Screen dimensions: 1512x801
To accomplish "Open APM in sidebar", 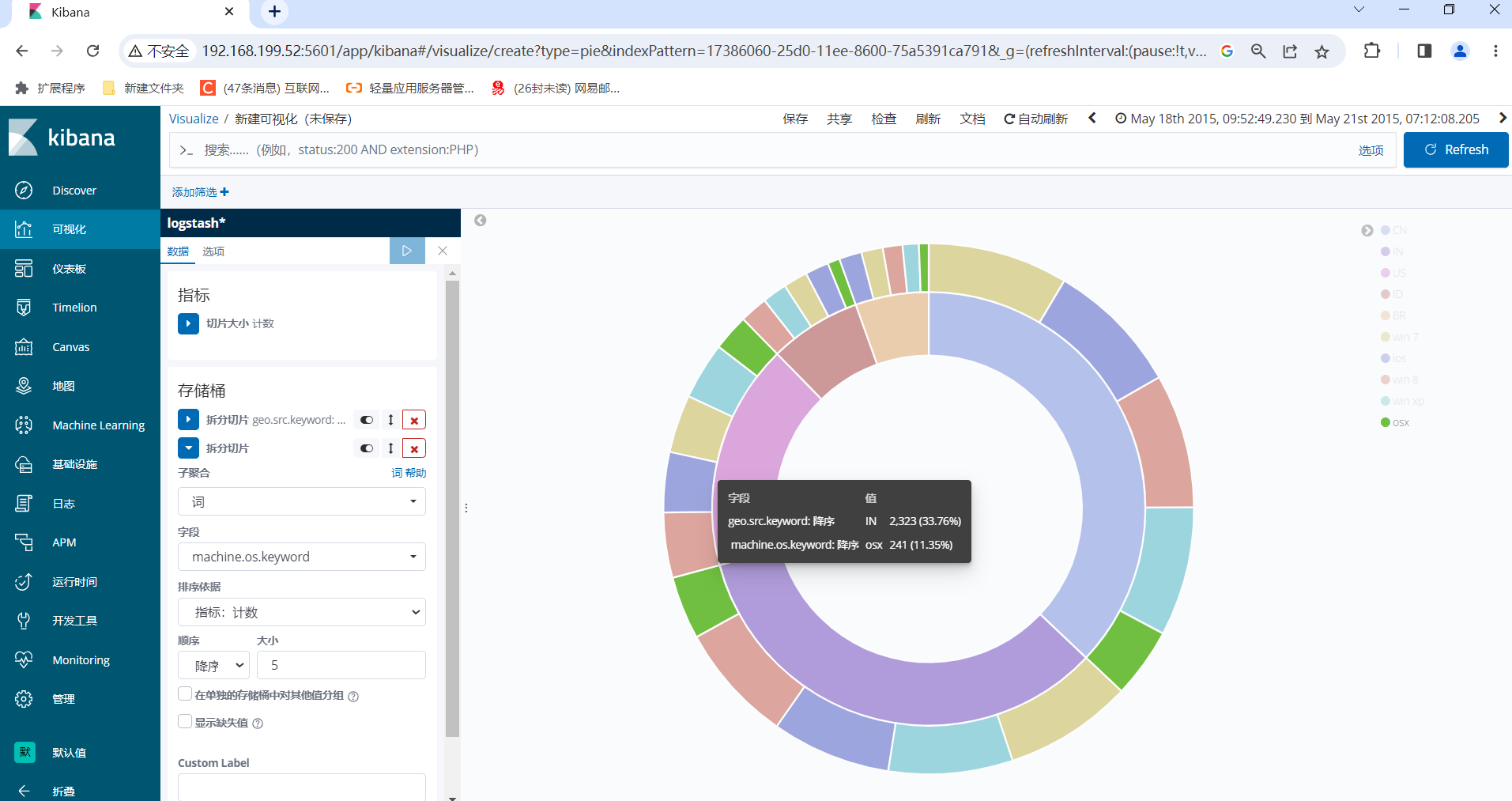I will (64, 542).
